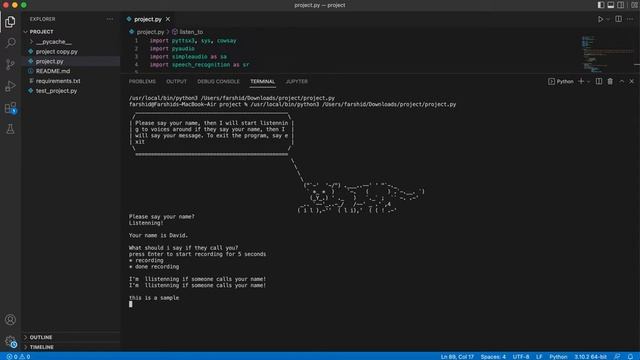Switch to the PROBLEMS tab

tap(142, 82)
